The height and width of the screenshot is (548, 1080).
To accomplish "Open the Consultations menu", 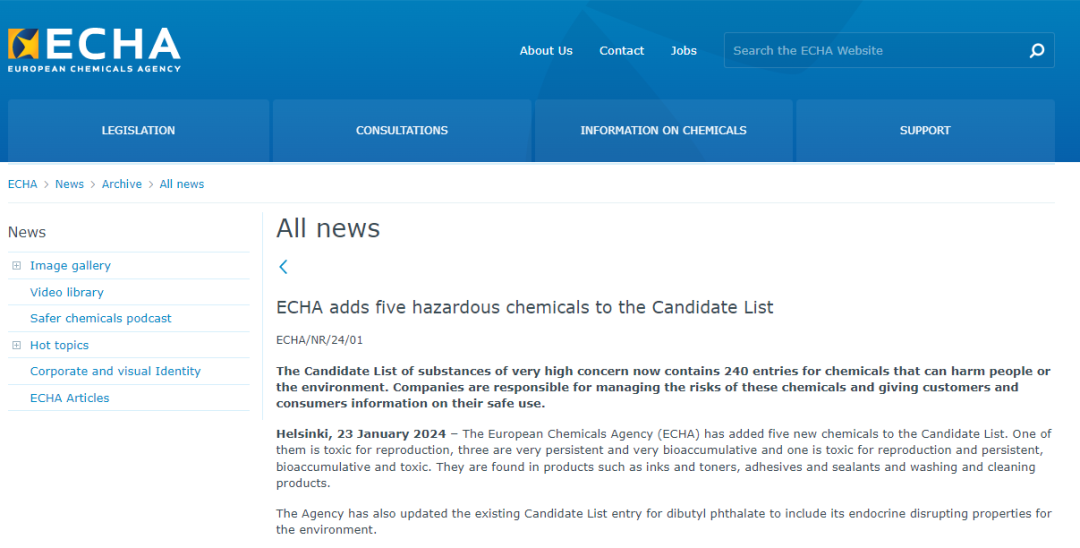I will coord(402,130).
